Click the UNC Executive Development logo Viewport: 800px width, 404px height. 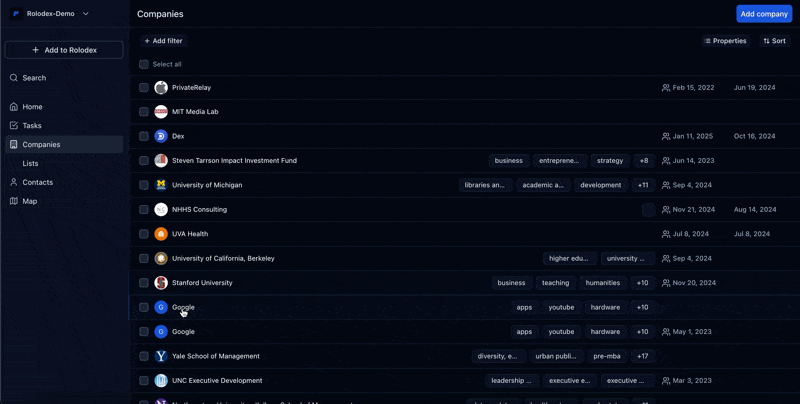[161, 381]
